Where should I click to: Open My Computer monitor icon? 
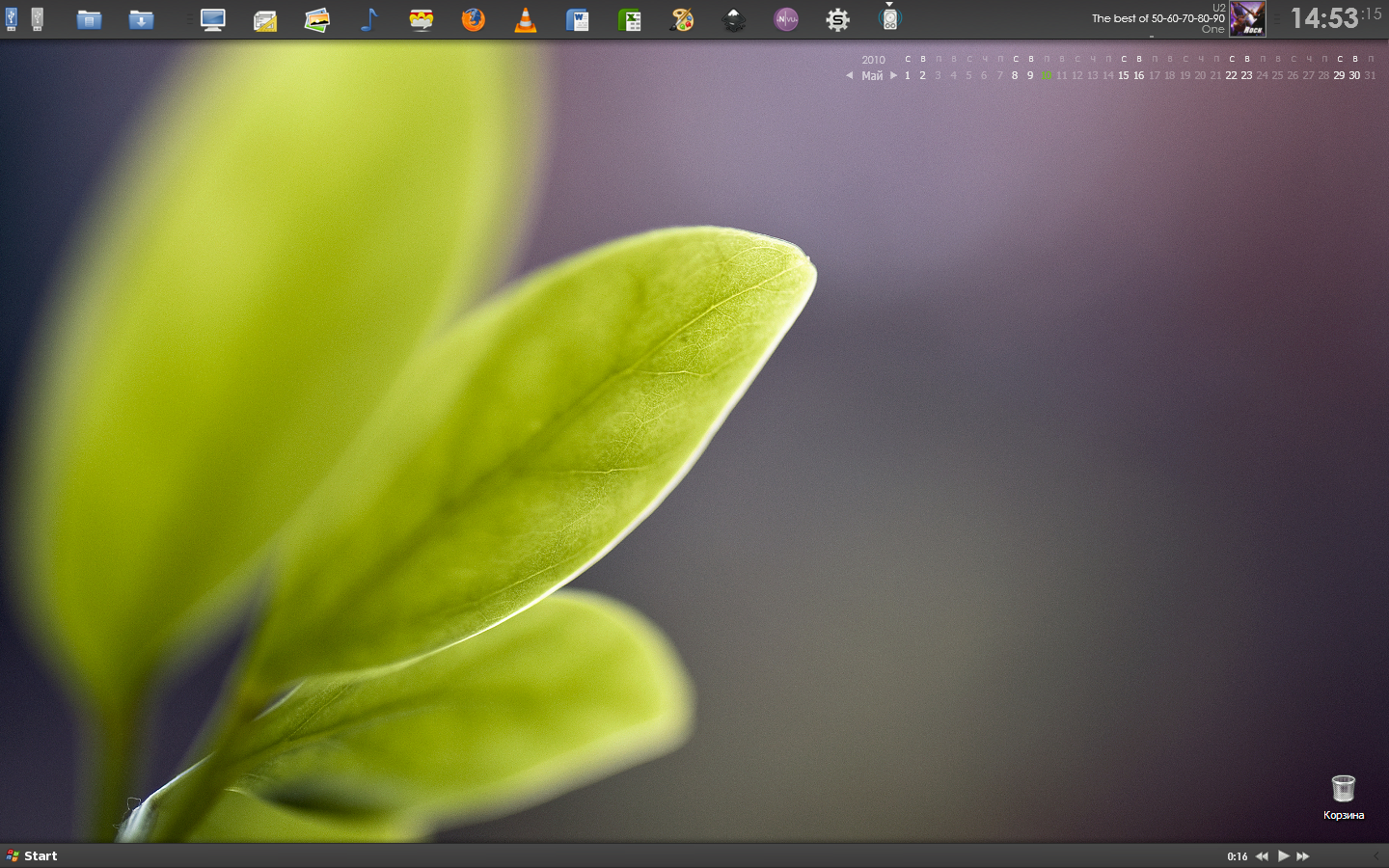point(212,19)
